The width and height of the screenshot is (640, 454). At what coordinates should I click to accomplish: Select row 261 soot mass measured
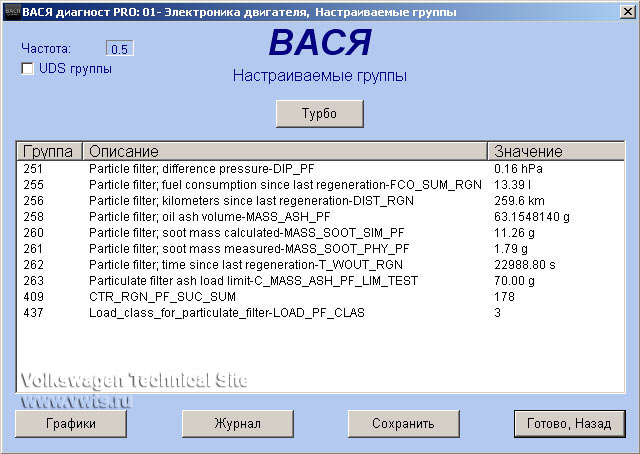click(x=320, y=249)
